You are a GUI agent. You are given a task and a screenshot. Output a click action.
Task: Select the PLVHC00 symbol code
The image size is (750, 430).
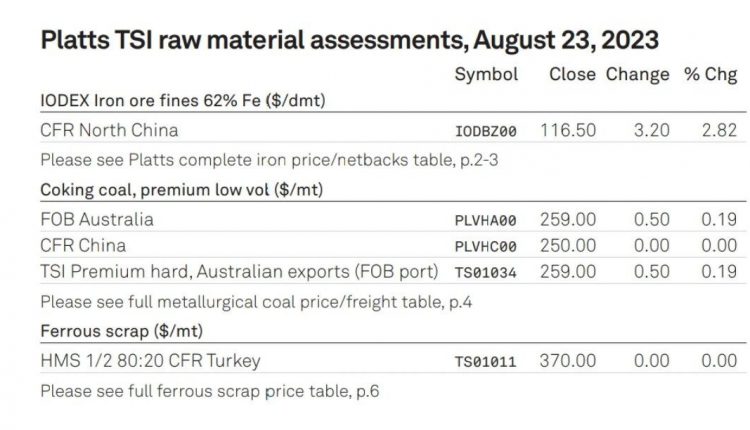coord(485,245)
